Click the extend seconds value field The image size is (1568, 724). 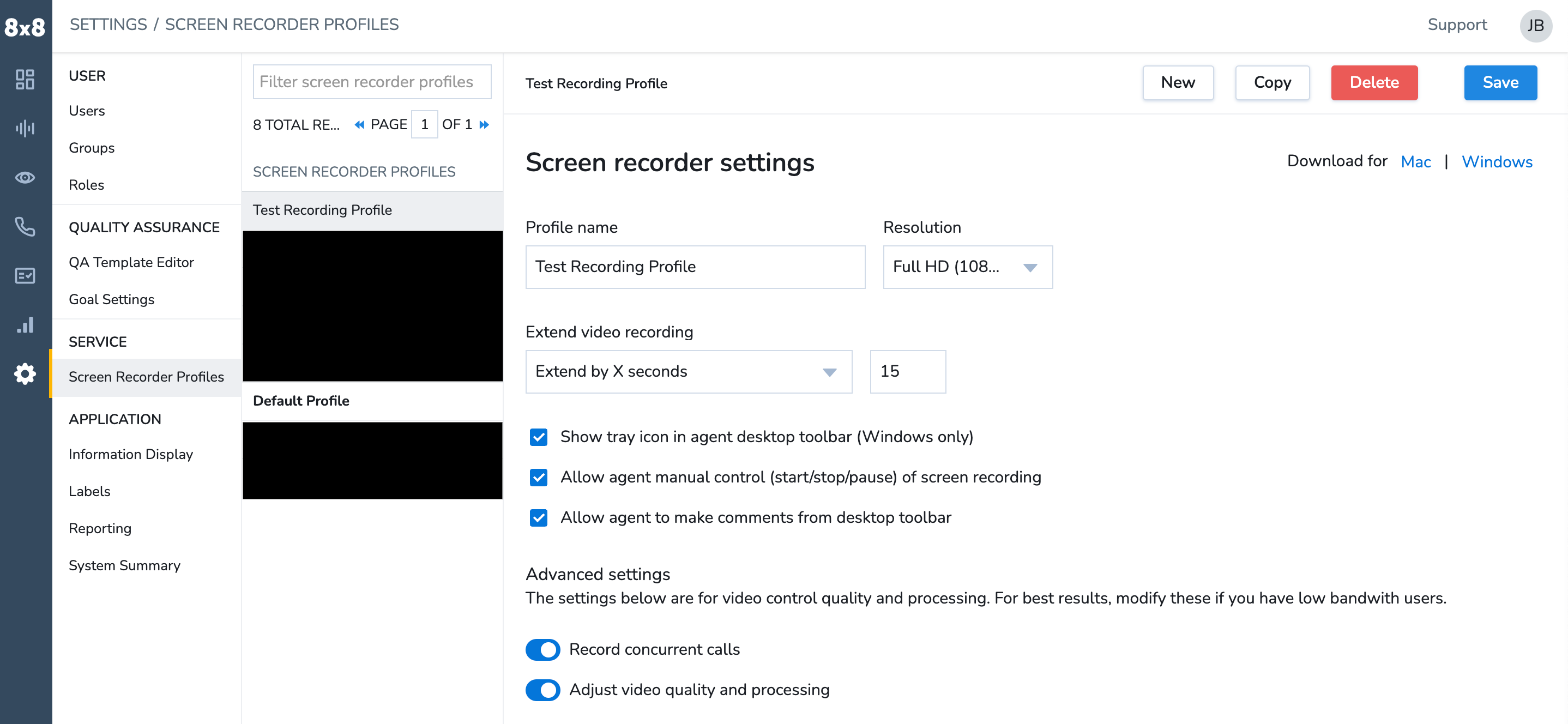[x=908, y=371]
